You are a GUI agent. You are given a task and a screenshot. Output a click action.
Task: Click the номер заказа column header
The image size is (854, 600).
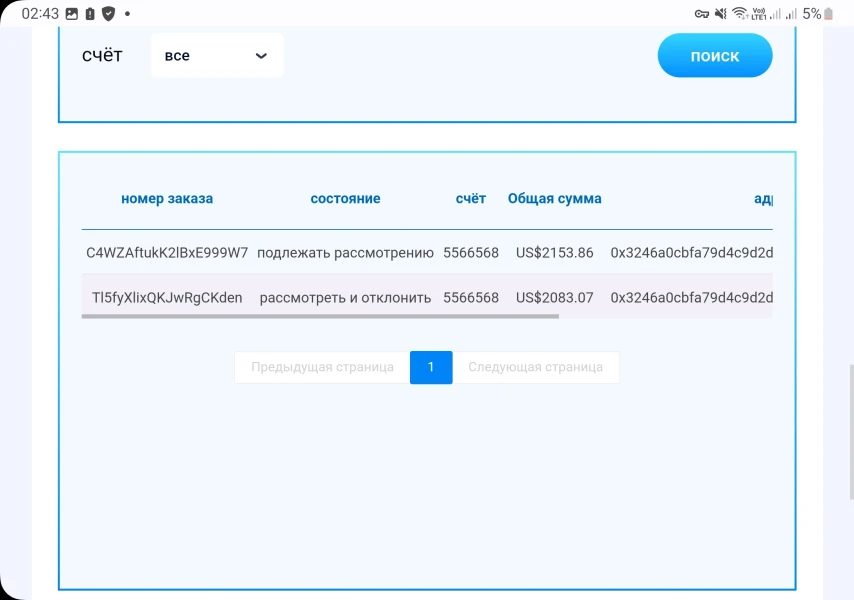click(167, 199)
